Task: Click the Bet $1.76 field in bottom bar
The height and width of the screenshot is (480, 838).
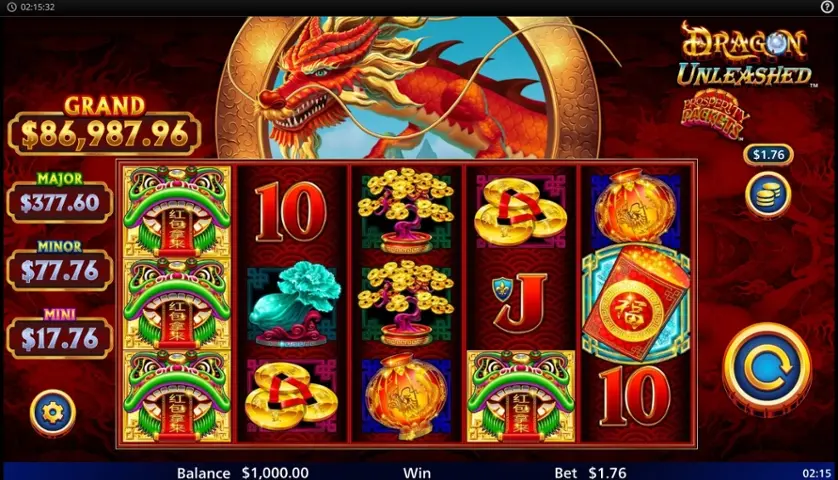Action: pos(590,473)
